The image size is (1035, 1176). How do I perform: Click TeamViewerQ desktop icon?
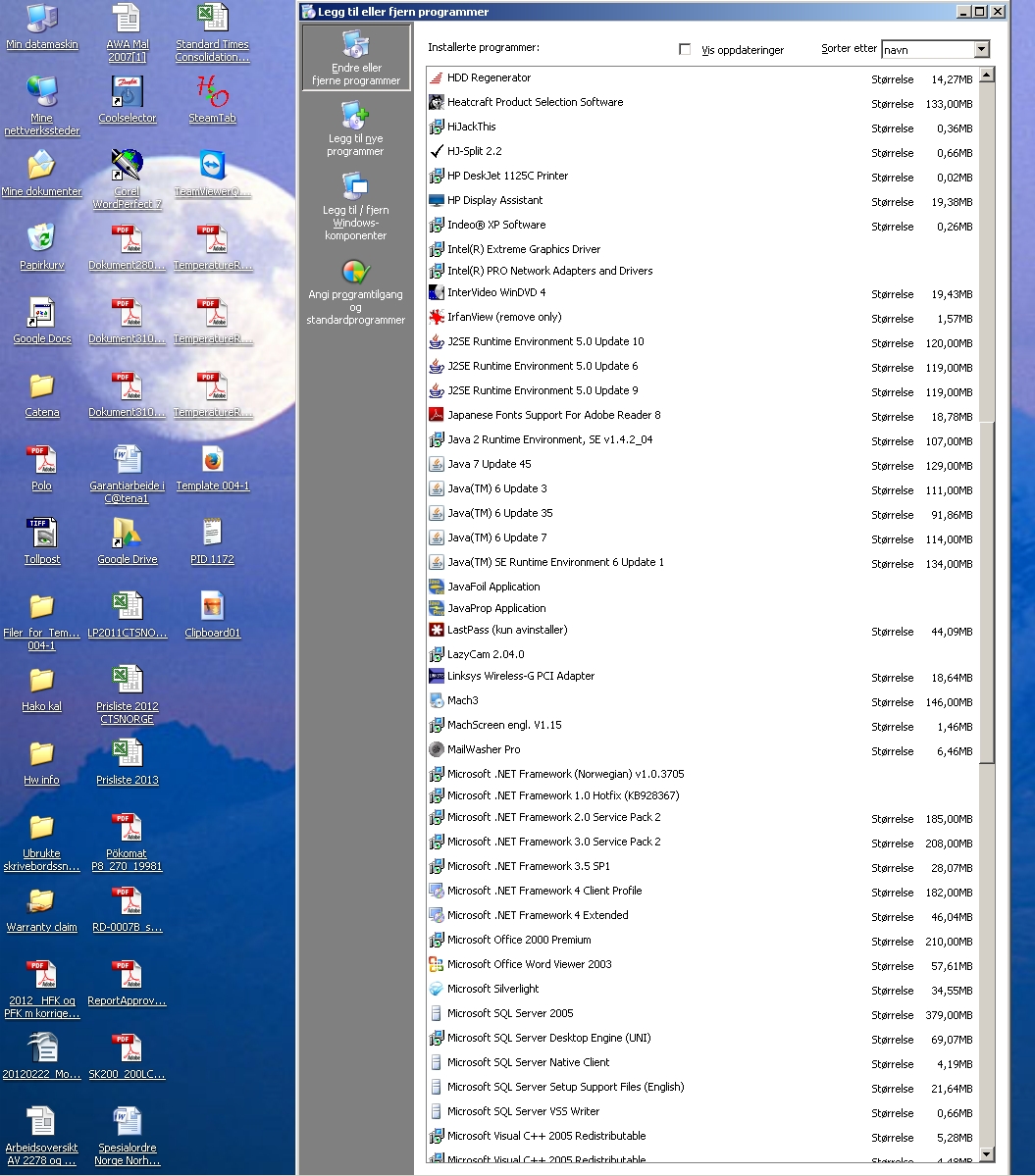212,174
